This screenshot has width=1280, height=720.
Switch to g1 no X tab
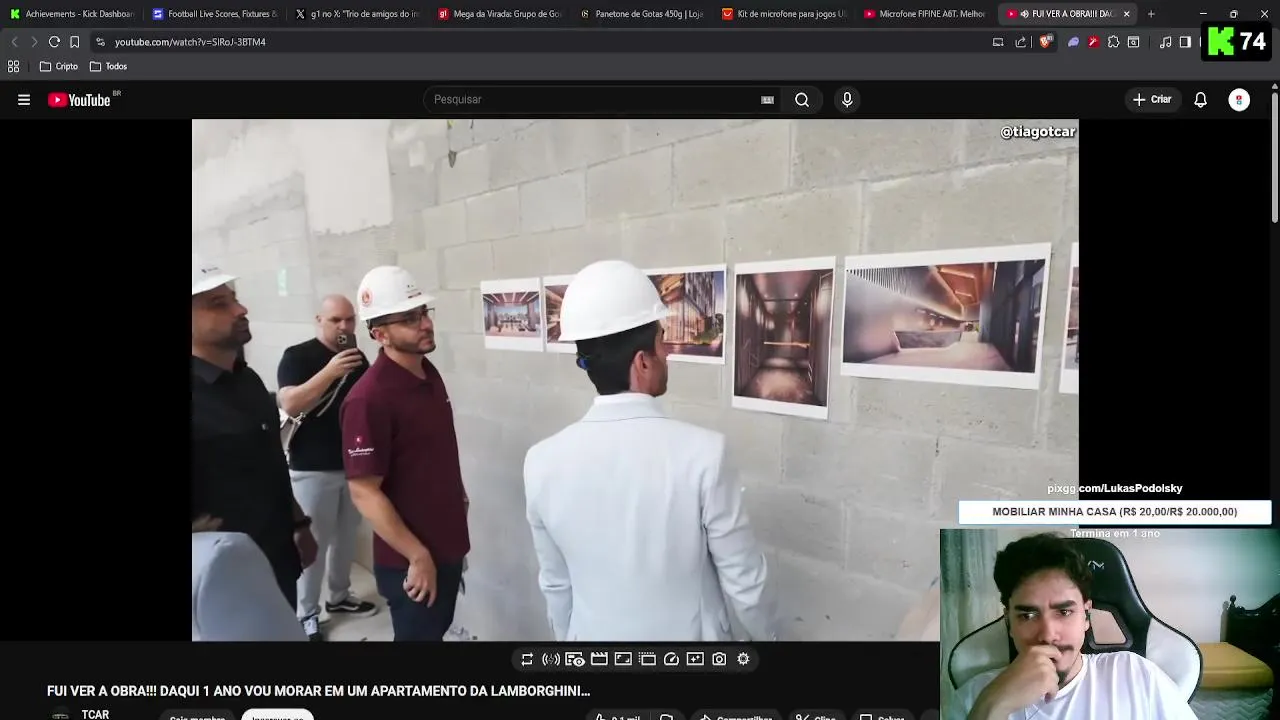tap(358, 14)
